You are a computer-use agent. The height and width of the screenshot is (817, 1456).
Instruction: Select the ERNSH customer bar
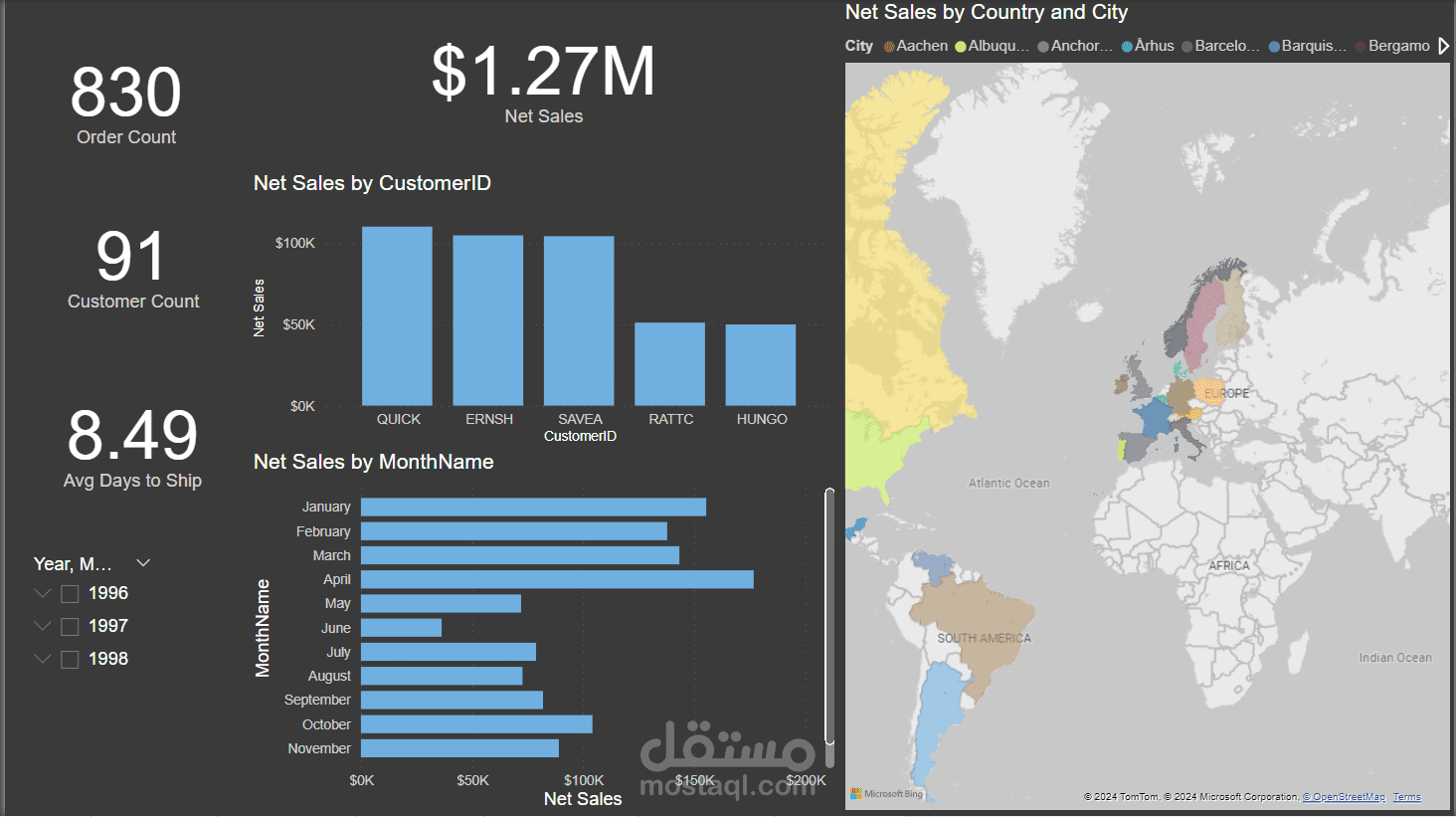488,320
